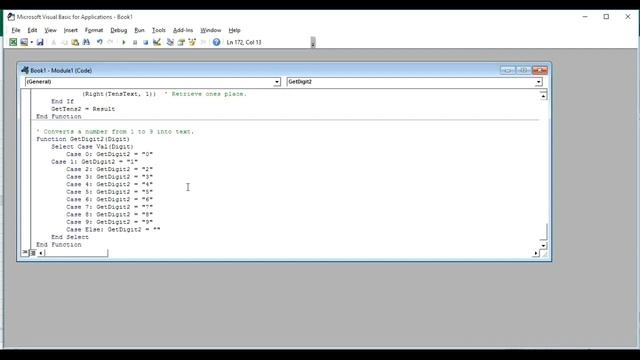Click the Redo toolbar icon
This screenshot has height=360, width=640.
point(110,42)
